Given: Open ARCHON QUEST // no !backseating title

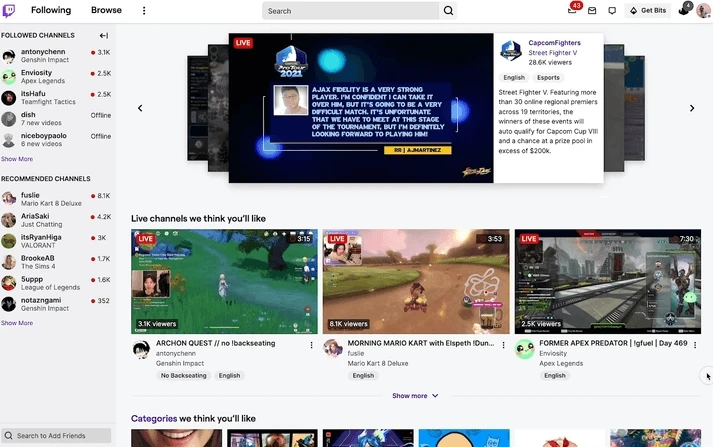Looking at the screenshot, I should (x=216, y=343).
